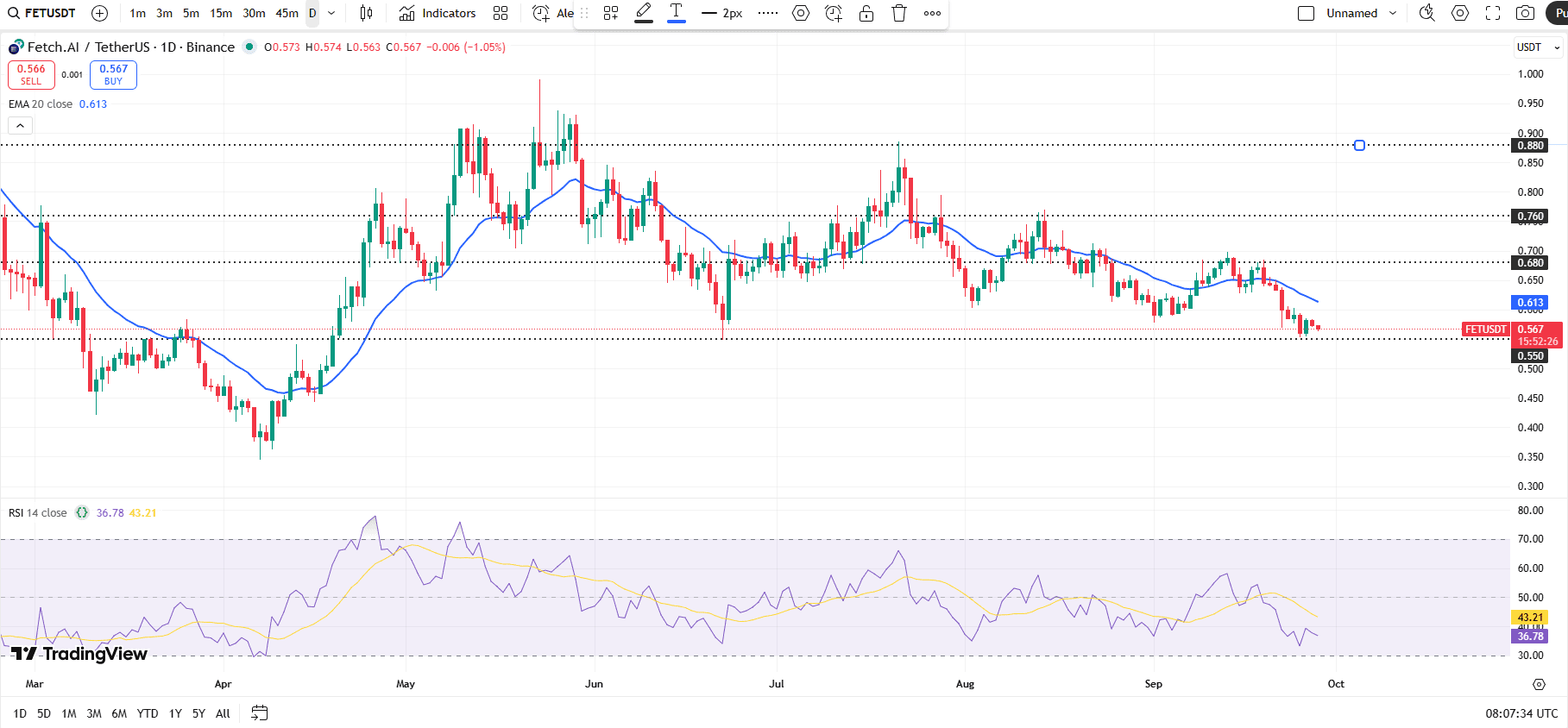
Task: Open the indicator templates icon
Action: coord(501,13)
